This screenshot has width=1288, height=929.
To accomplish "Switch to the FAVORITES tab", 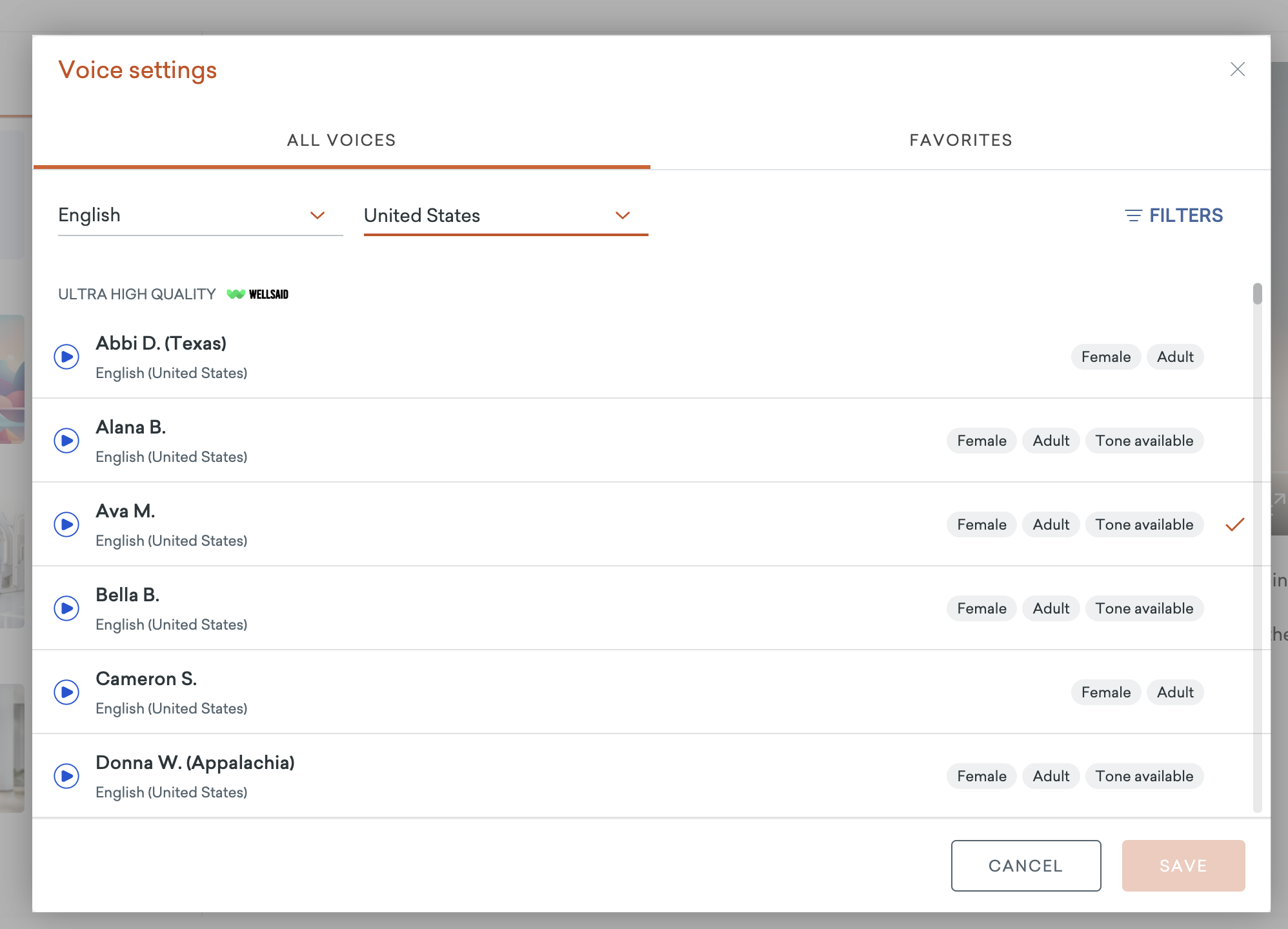I will pyautogui.click(x=960, y=140).
